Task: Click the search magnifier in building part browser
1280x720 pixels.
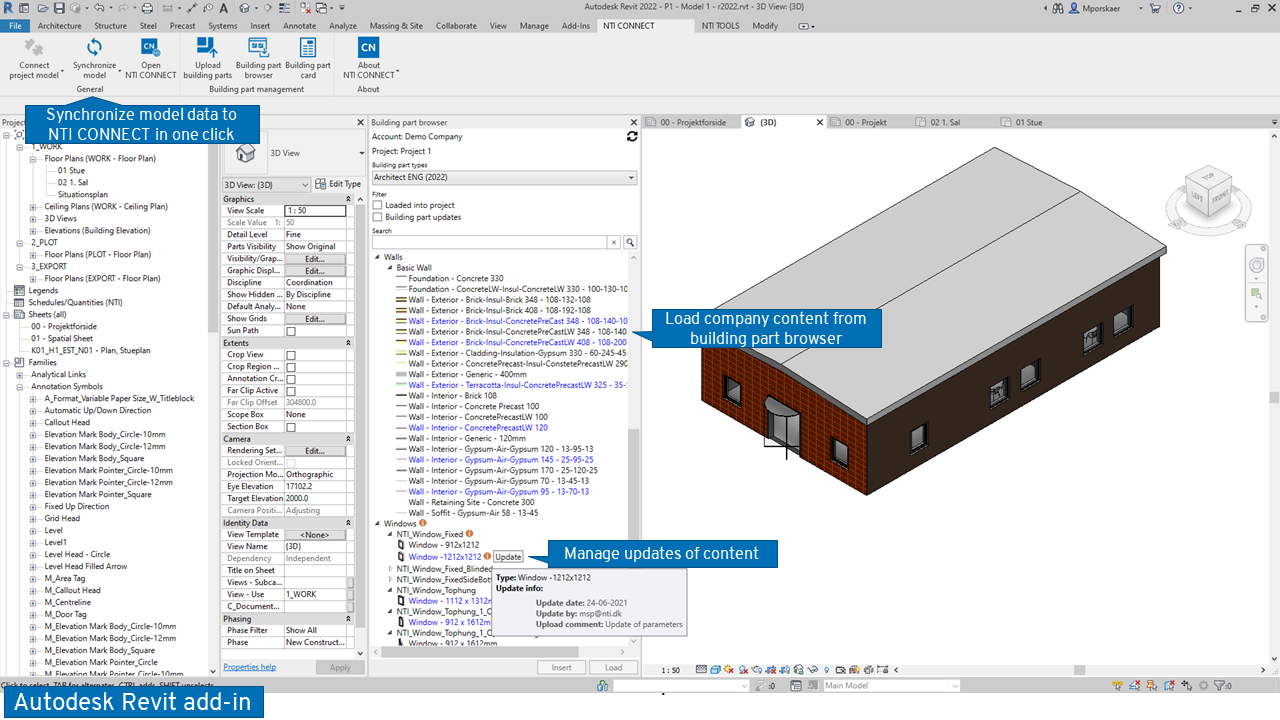Action: click(x=630, y=243)
